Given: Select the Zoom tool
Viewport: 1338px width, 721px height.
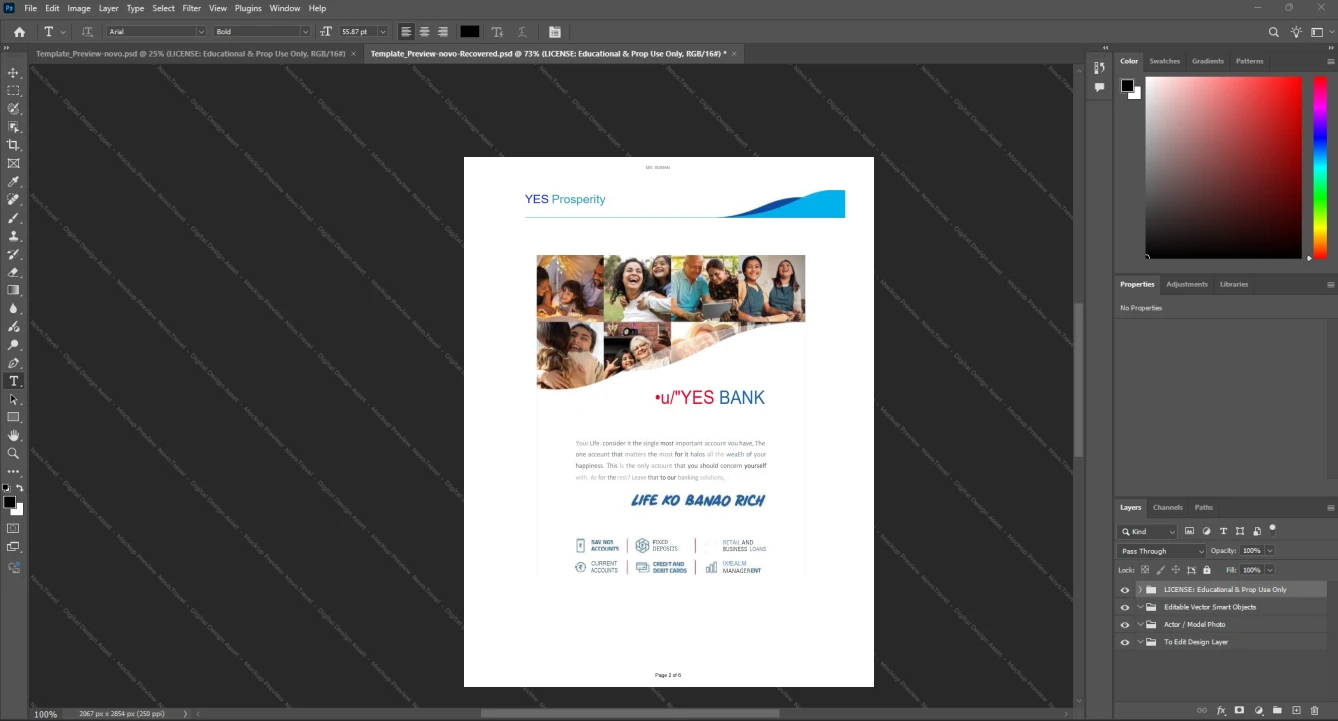Looking at the screenshot, I should [x=13, y=454].
